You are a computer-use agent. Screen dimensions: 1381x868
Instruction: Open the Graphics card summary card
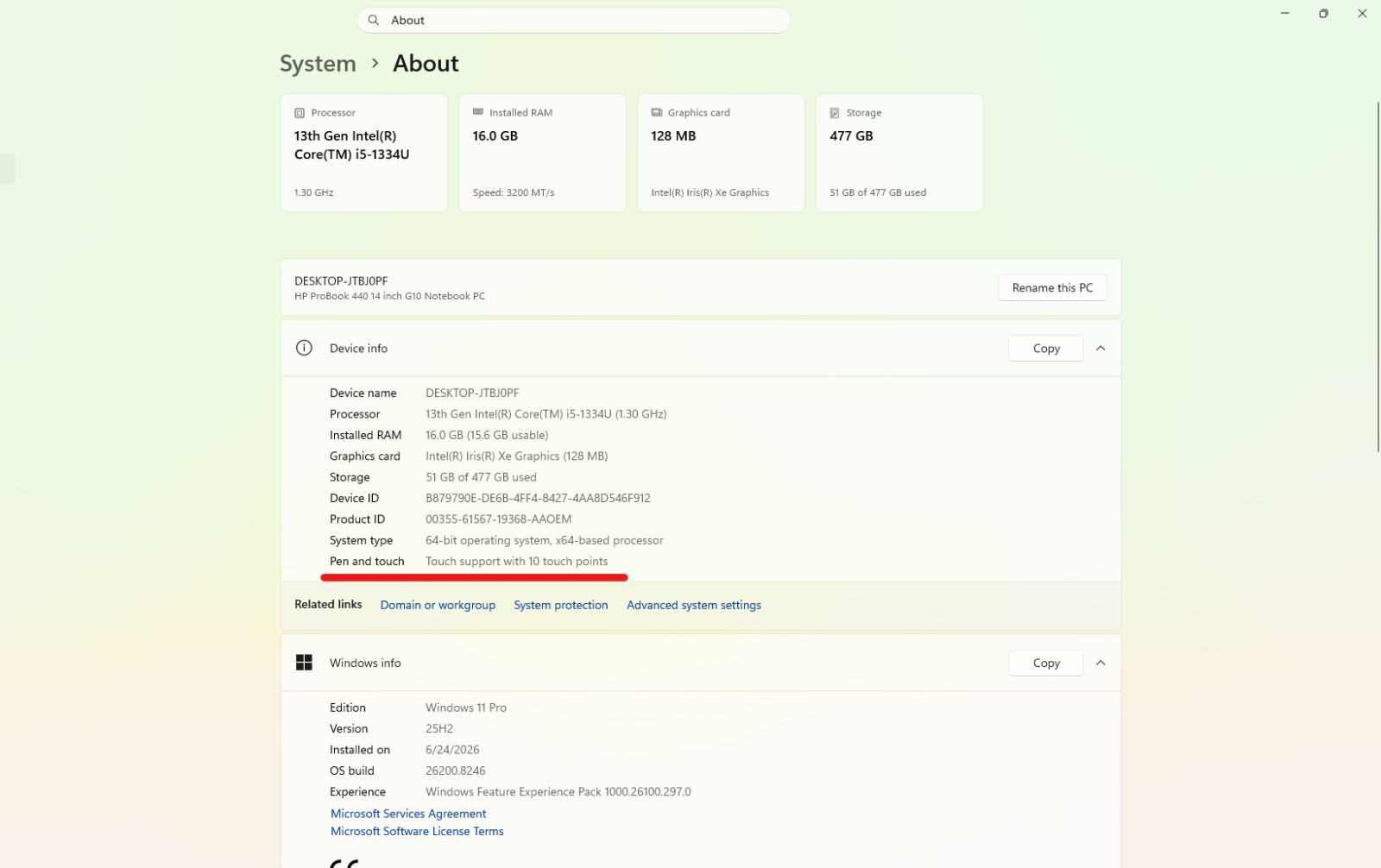point(721,153)
